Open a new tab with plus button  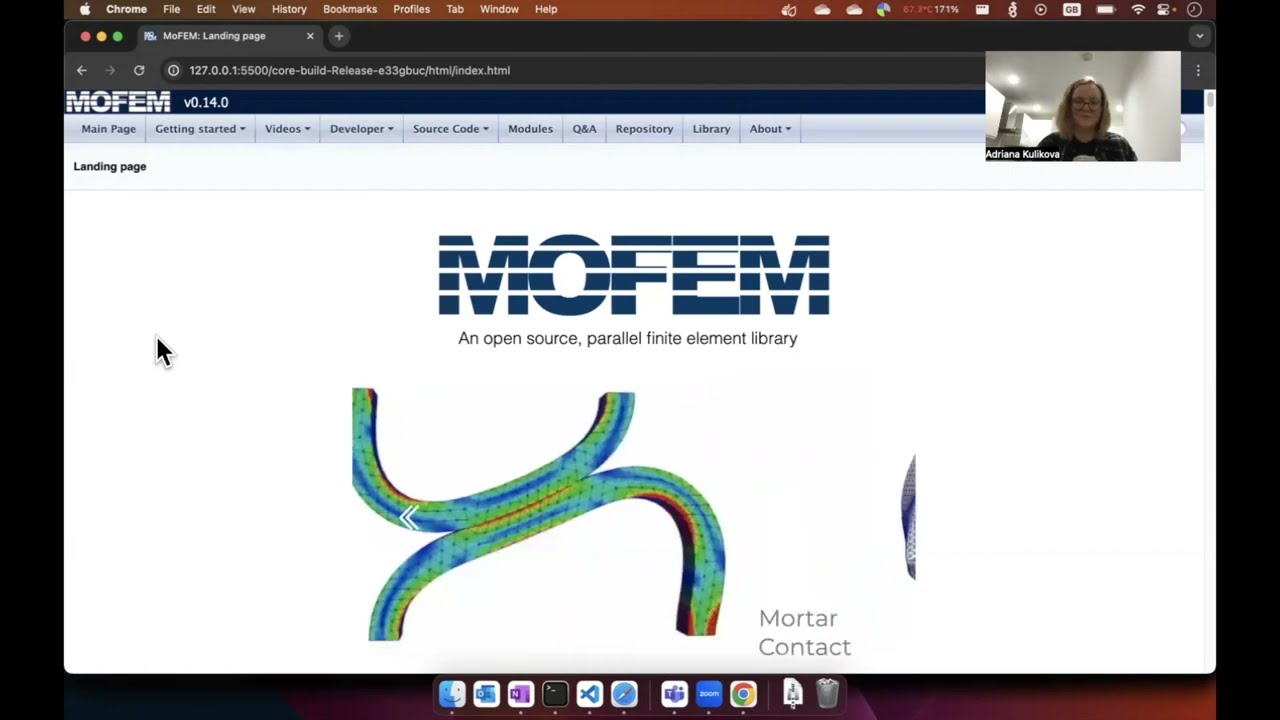click(x=339, y=36)
